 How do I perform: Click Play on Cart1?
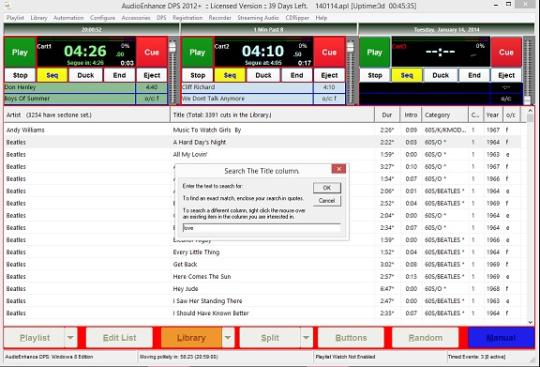(x=20, y=52)
